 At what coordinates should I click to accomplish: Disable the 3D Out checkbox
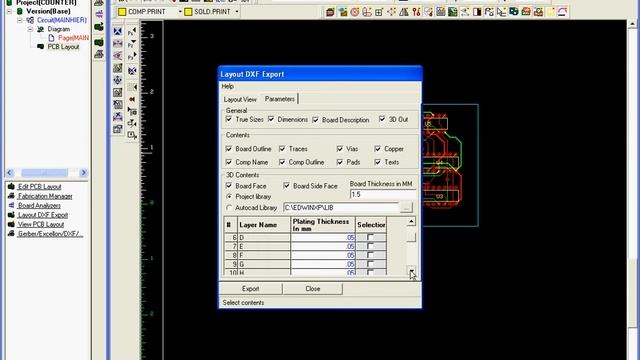click(382, 119)
